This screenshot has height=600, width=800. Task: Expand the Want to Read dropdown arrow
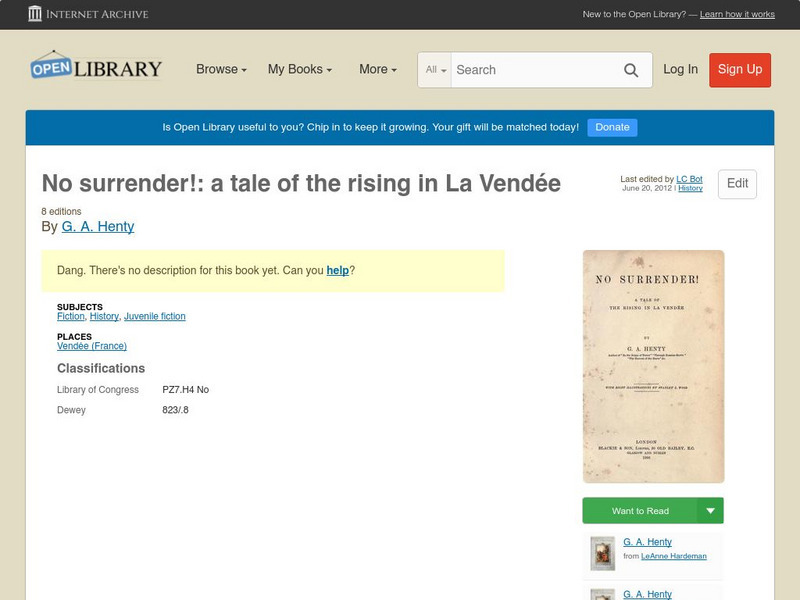(711, 511)
